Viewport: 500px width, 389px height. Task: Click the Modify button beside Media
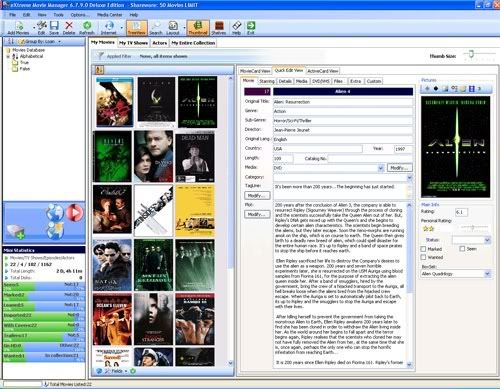click(400, 168)
